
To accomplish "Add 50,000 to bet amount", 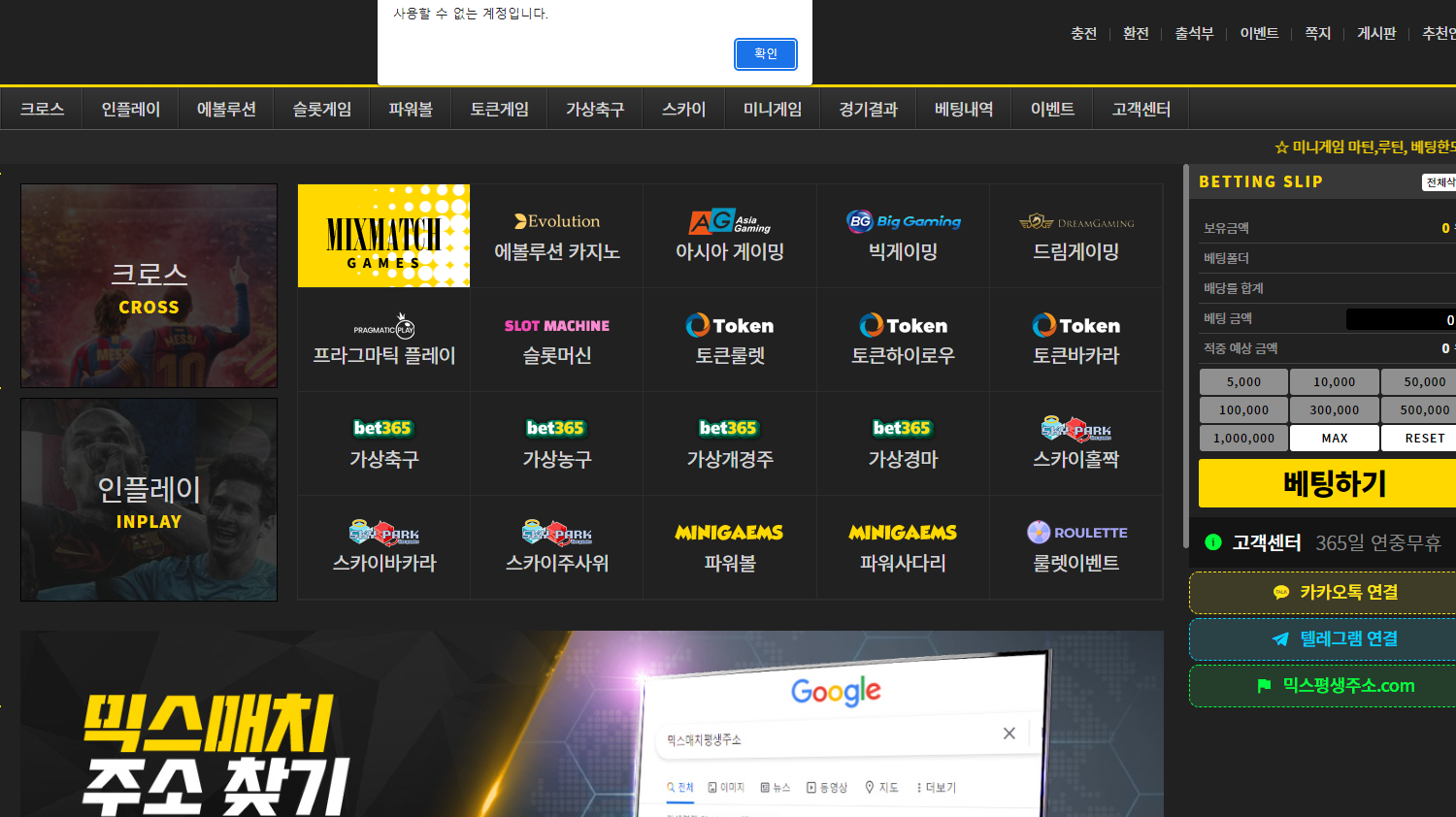I will [1419, 382].
